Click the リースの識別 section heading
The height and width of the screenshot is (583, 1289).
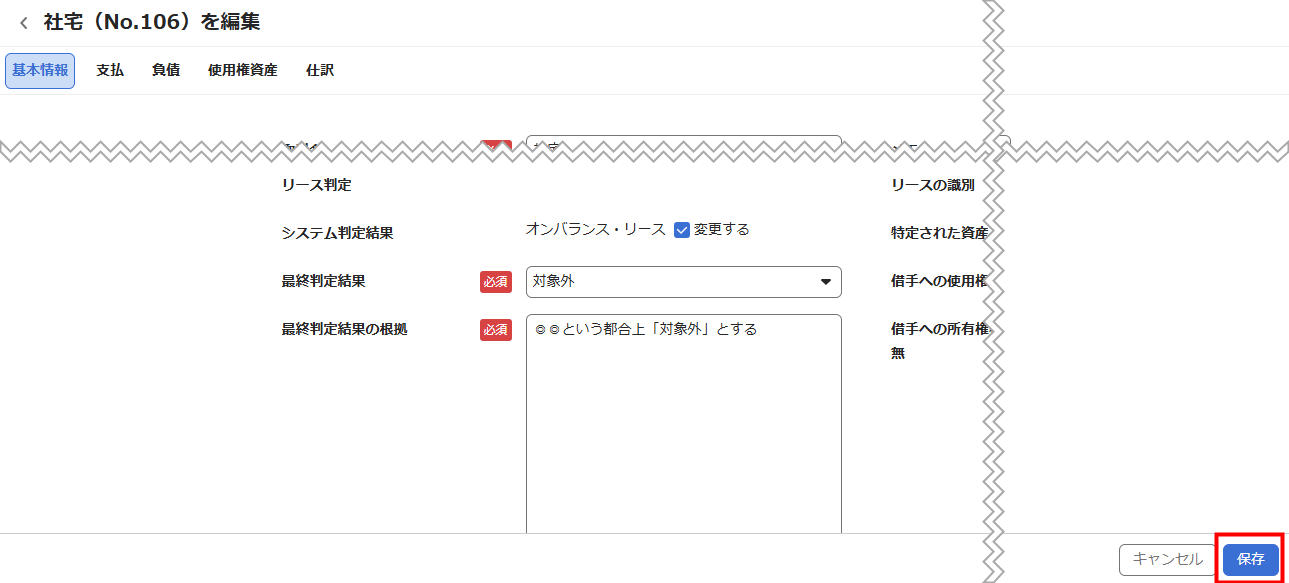tap(932, 185)
